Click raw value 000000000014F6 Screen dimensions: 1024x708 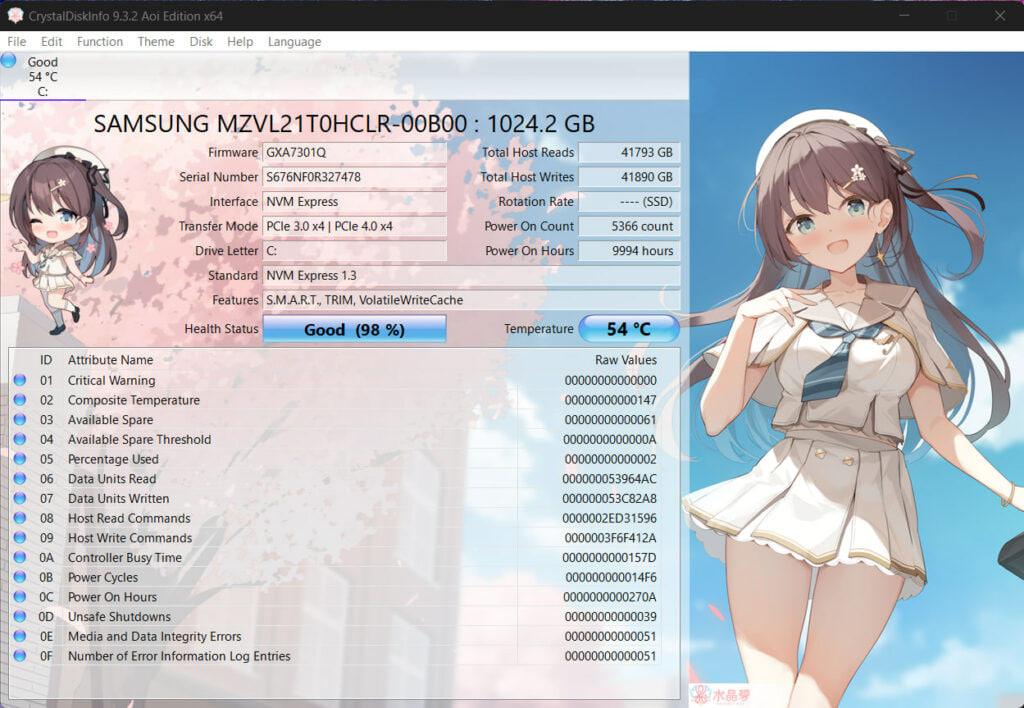610,577
